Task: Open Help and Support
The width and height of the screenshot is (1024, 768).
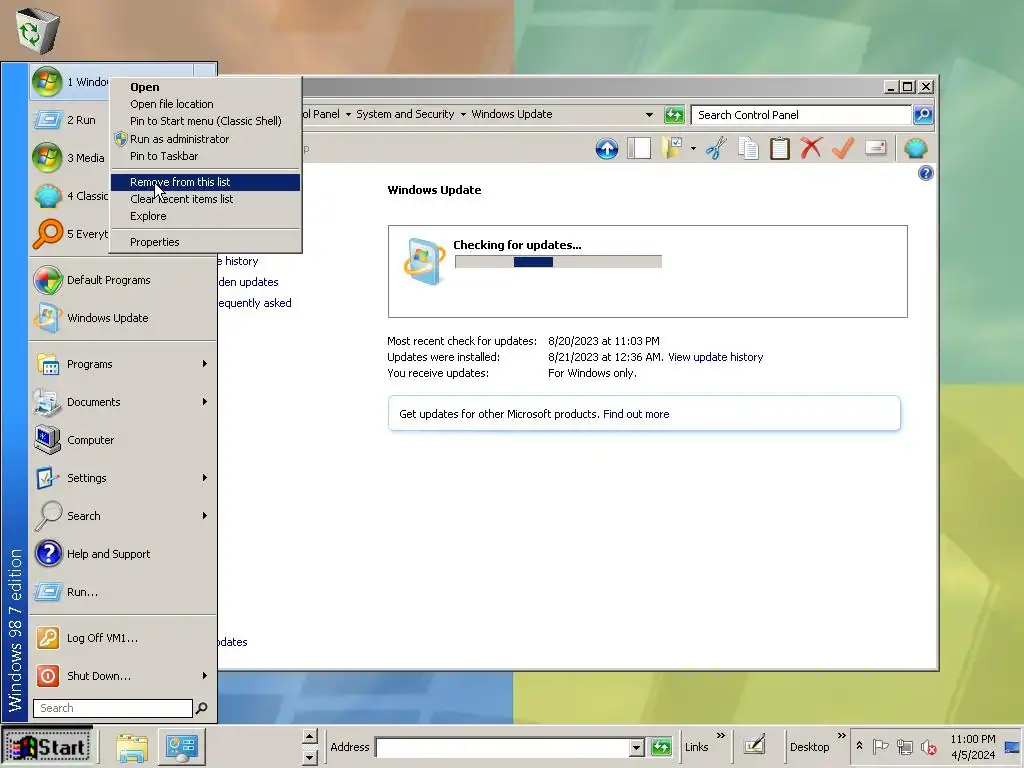Action: coord(123,554)
